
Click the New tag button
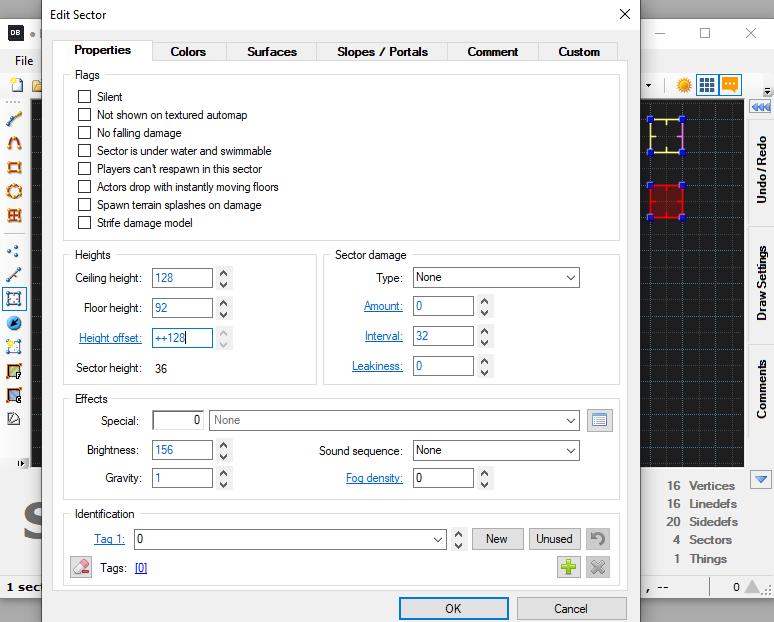[497, 539]
